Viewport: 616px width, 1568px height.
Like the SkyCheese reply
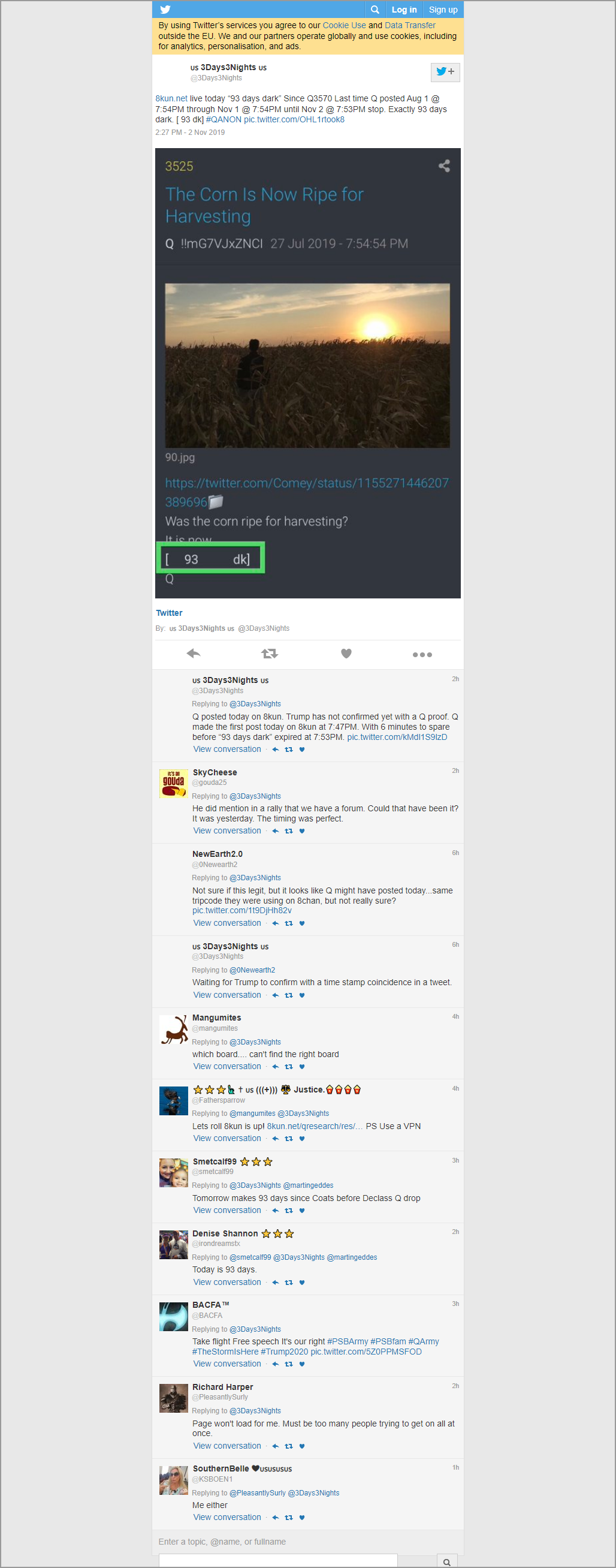[x=302, y=831]
